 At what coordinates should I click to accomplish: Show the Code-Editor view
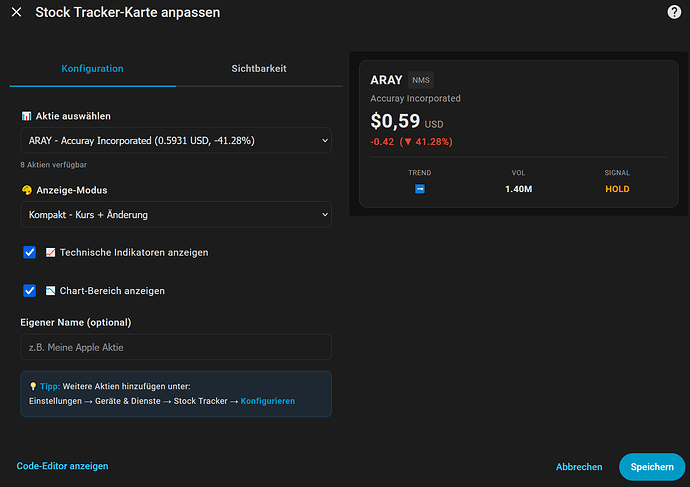click(62, 466)
